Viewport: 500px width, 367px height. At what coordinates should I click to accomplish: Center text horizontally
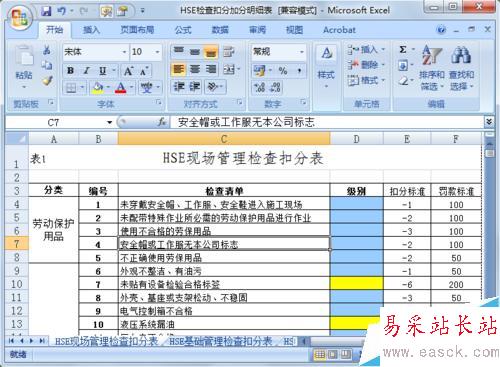pyautogui.click(x=195, y=69)
